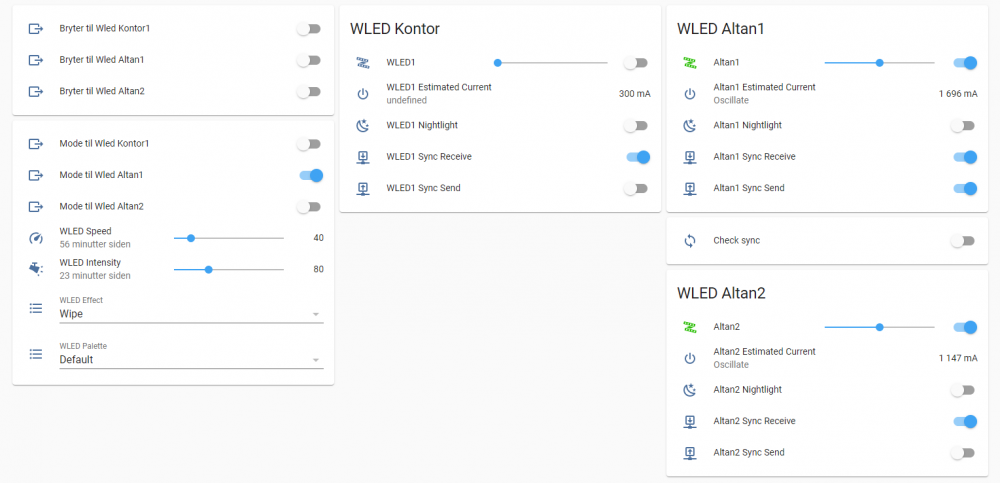Open the WLED Effect dropdown
The width and height of the screenshot is (1000, 483).
(191, 314)
